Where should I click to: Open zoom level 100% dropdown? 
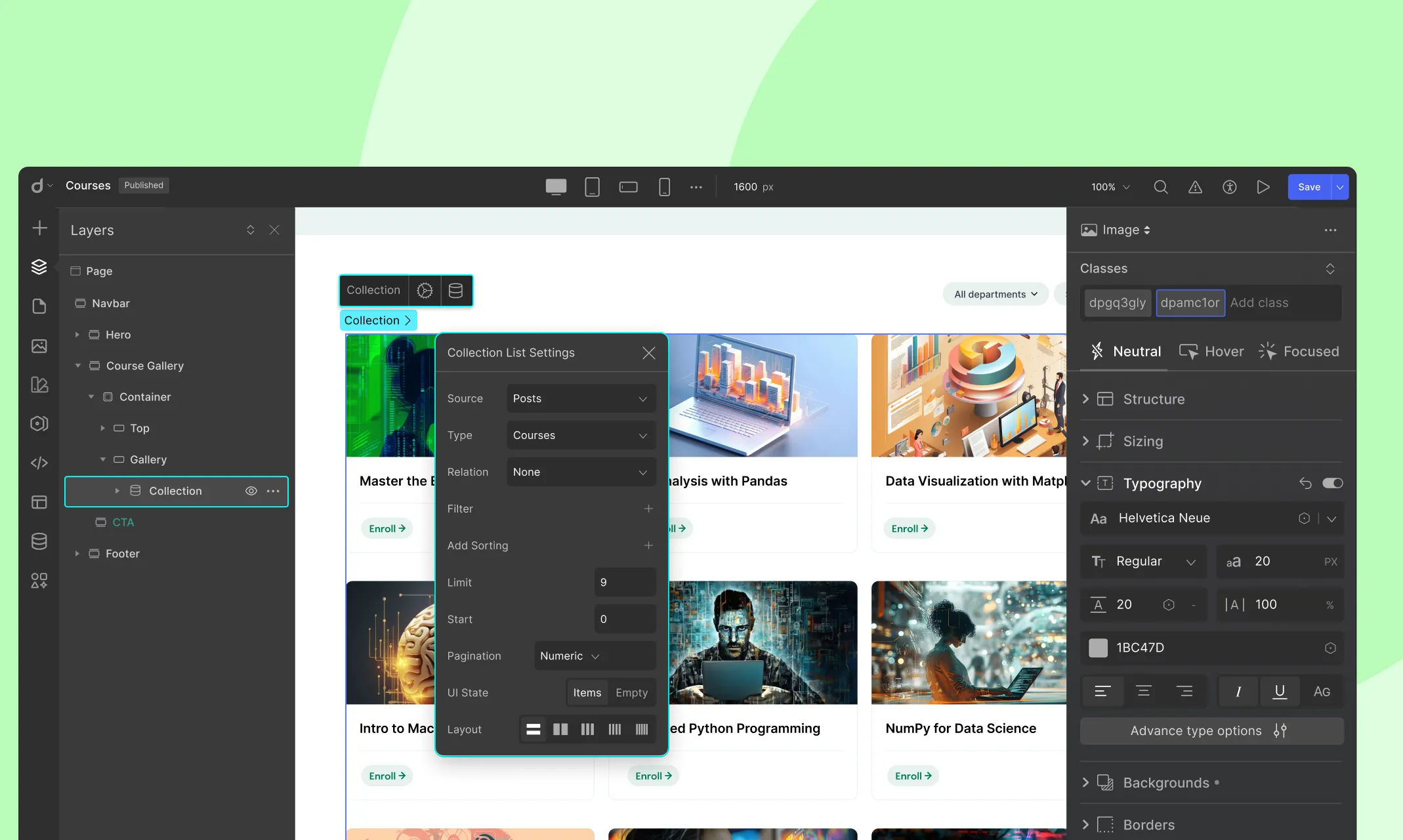[1110, 187]
